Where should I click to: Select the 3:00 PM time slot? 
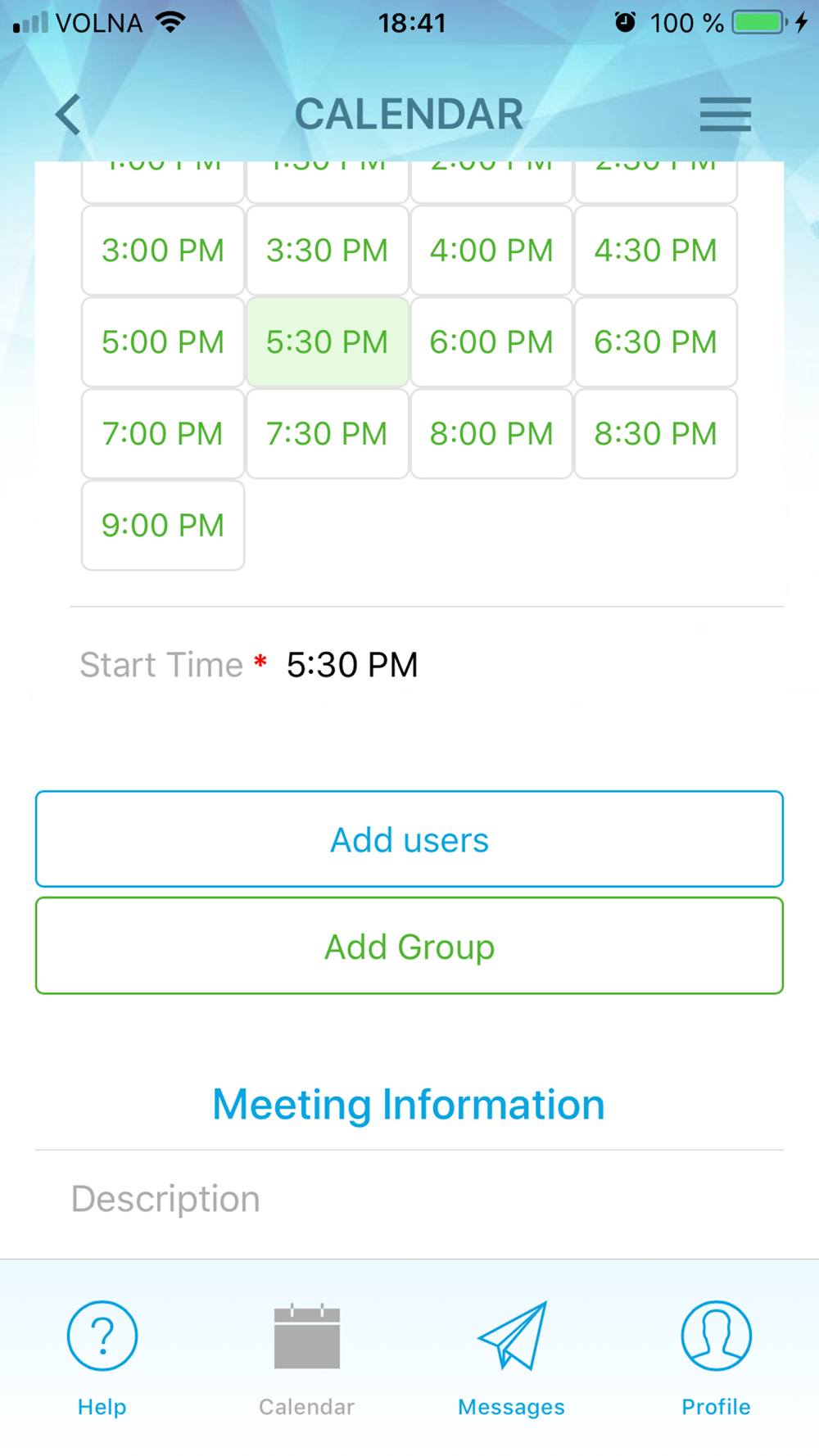[163, 250]
